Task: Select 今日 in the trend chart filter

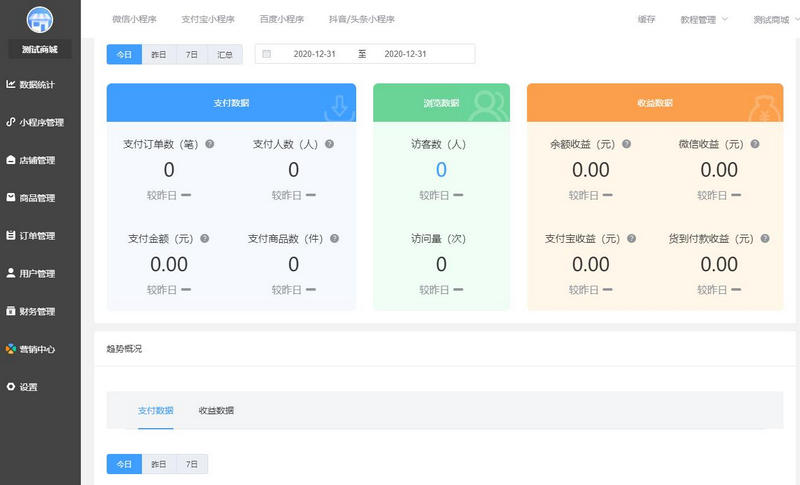Action: (x=124, y=464)
